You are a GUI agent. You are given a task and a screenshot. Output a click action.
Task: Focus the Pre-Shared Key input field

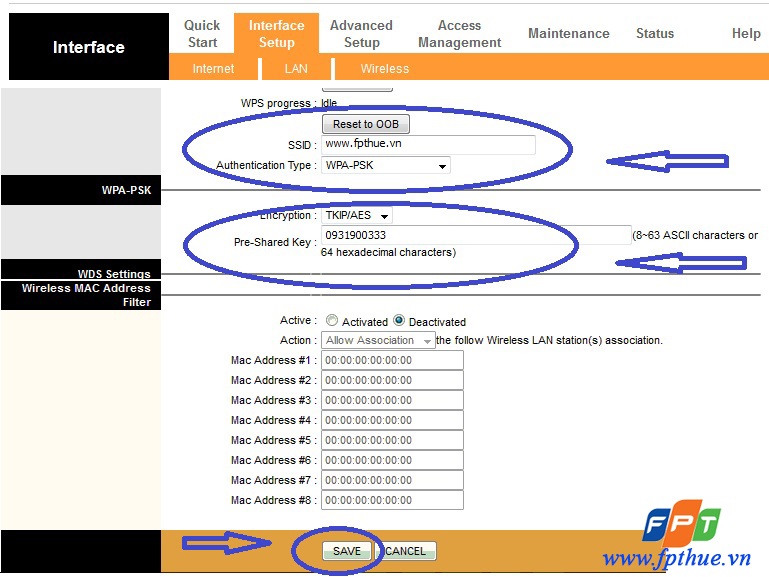pos(475,235)
